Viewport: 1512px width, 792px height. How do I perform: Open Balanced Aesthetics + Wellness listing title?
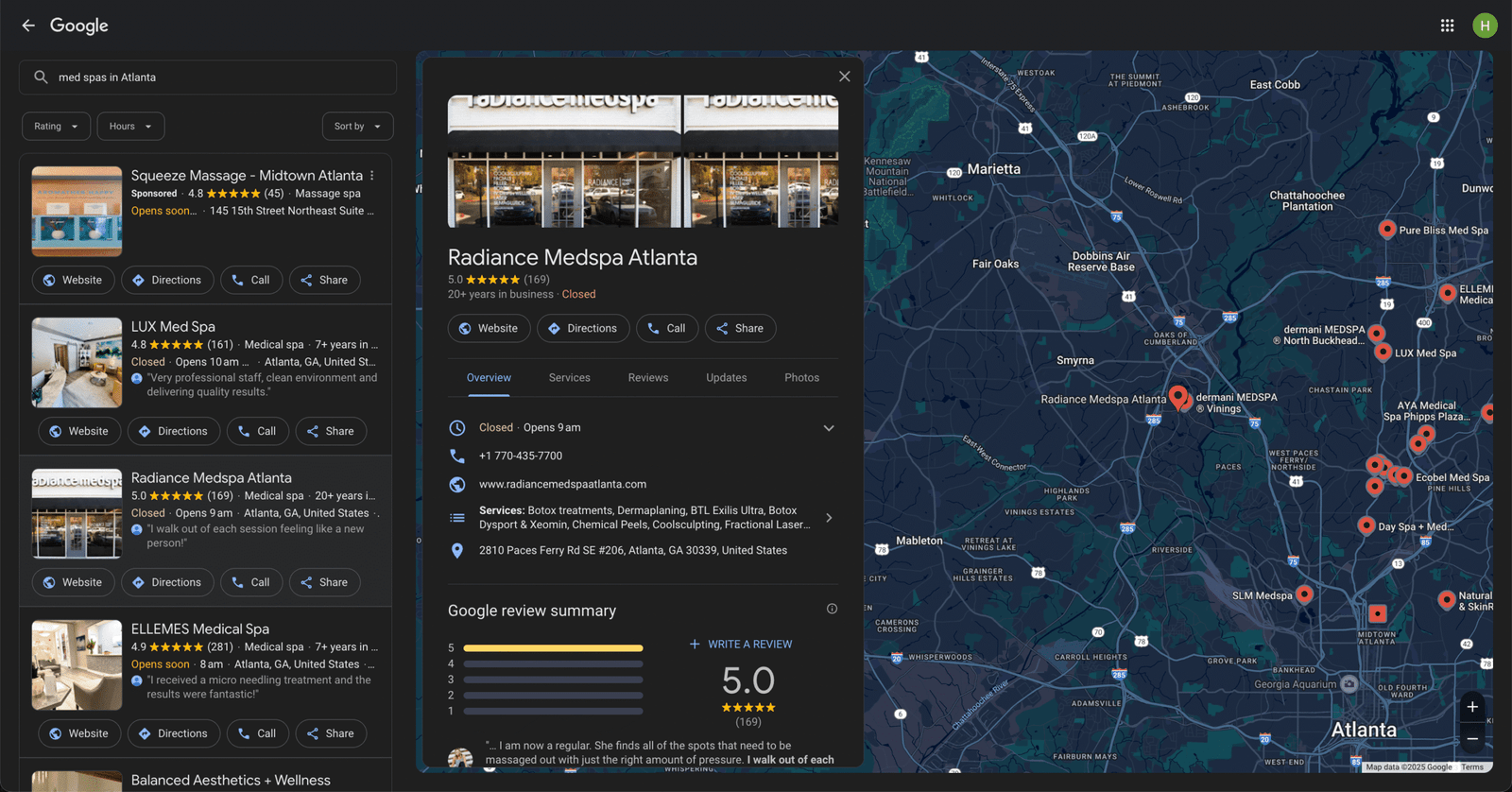231,781
